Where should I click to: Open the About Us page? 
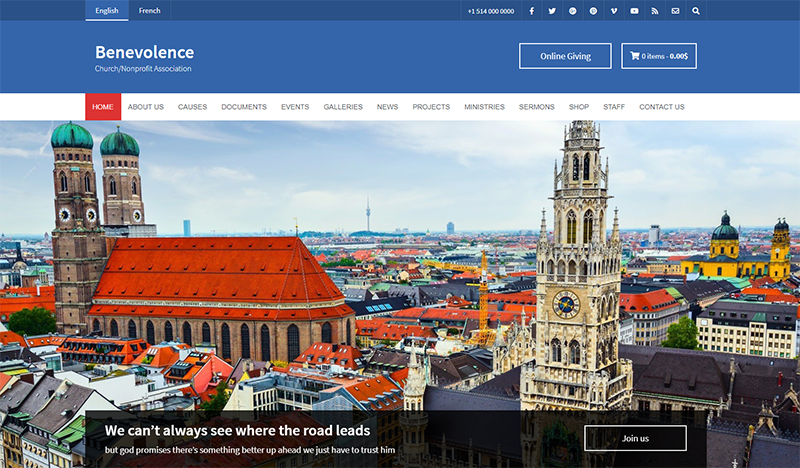pos(146,107)
